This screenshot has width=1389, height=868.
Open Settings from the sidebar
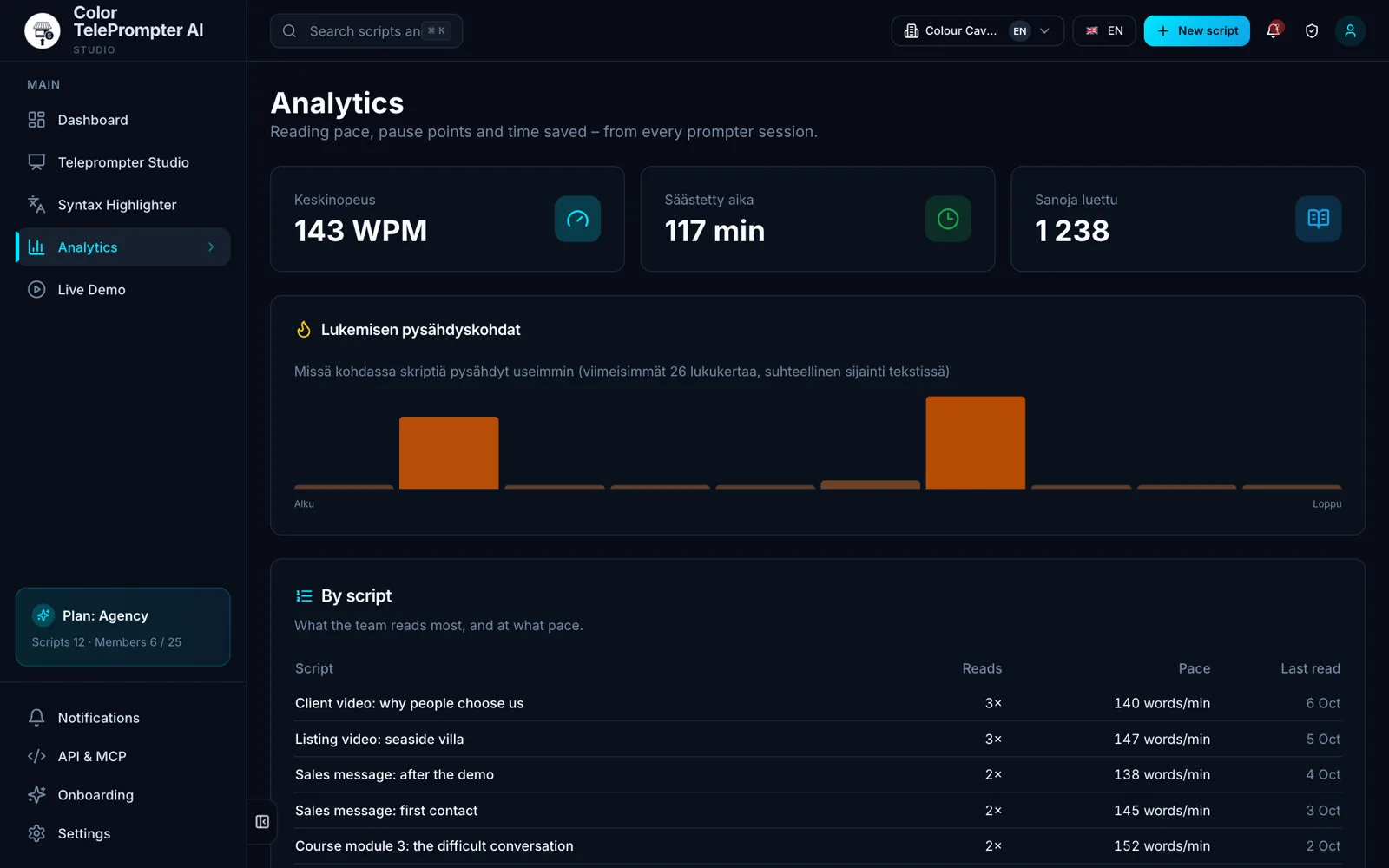tap(123, 833)
